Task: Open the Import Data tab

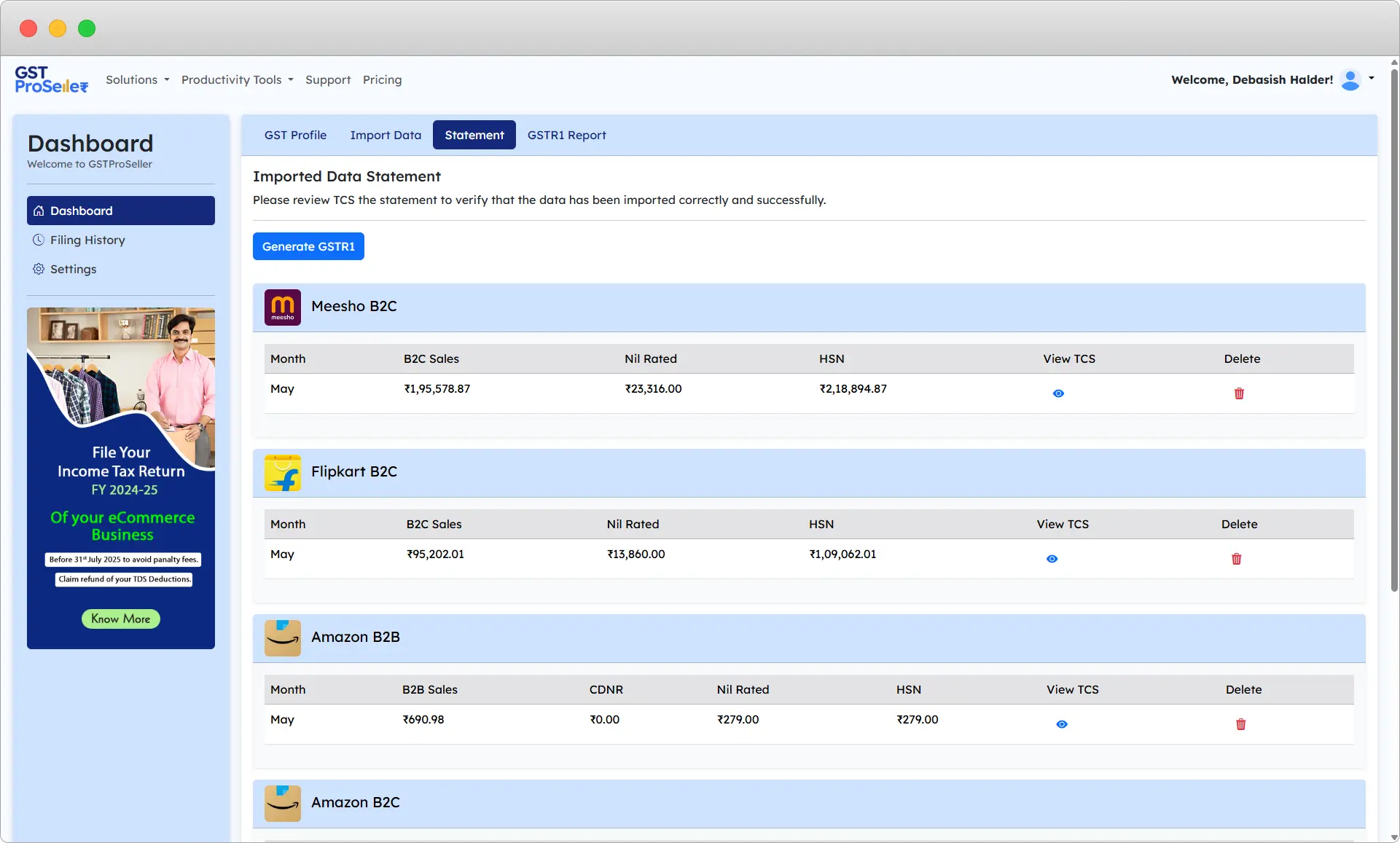Action: tap(386, 136)
